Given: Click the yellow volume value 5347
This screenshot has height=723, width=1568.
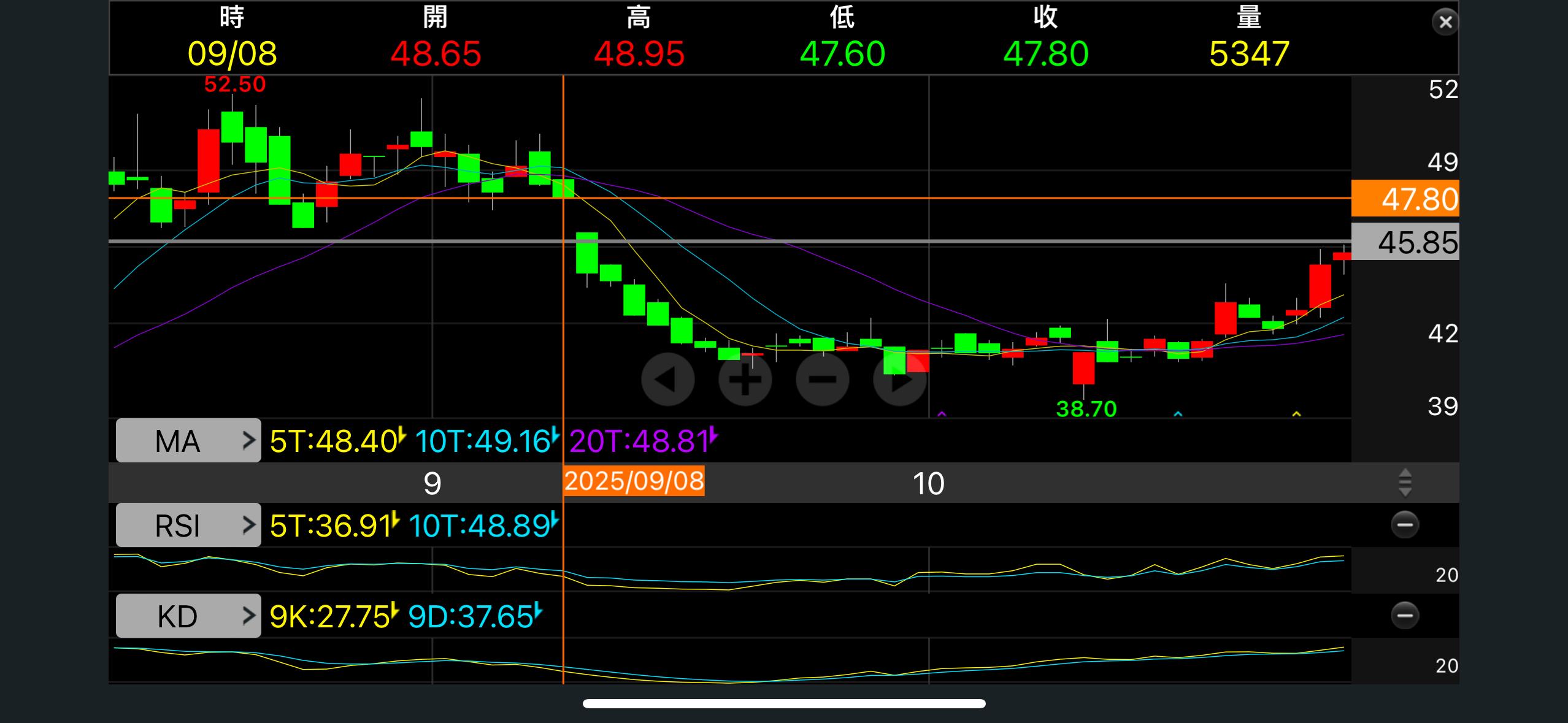Looking at the screenshot, I should click(x=1248, y=54).
